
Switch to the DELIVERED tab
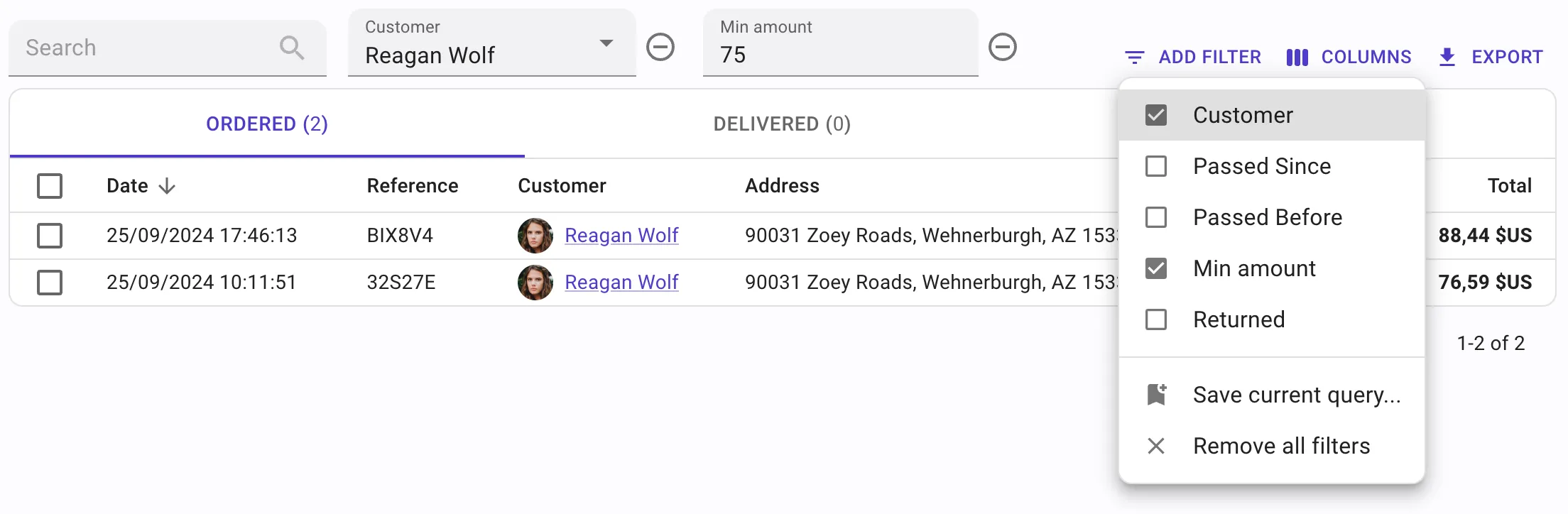click(x=780, y=124)
